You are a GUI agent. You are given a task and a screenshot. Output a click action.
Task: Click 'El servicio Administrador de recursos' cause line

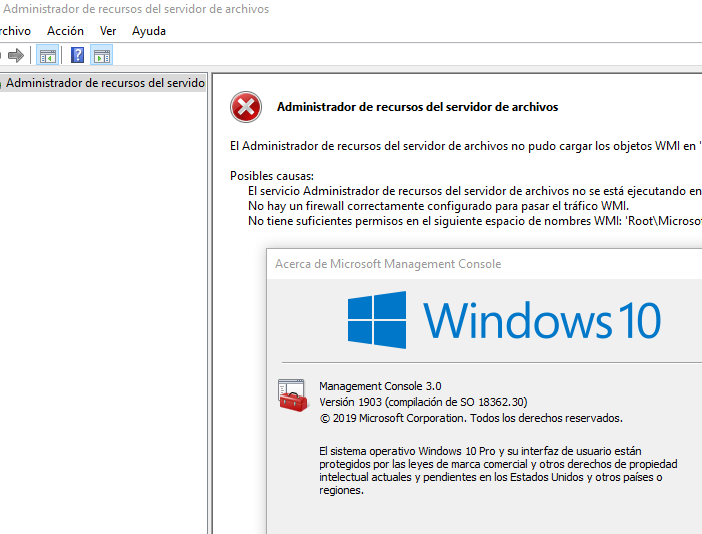point(475,191)
